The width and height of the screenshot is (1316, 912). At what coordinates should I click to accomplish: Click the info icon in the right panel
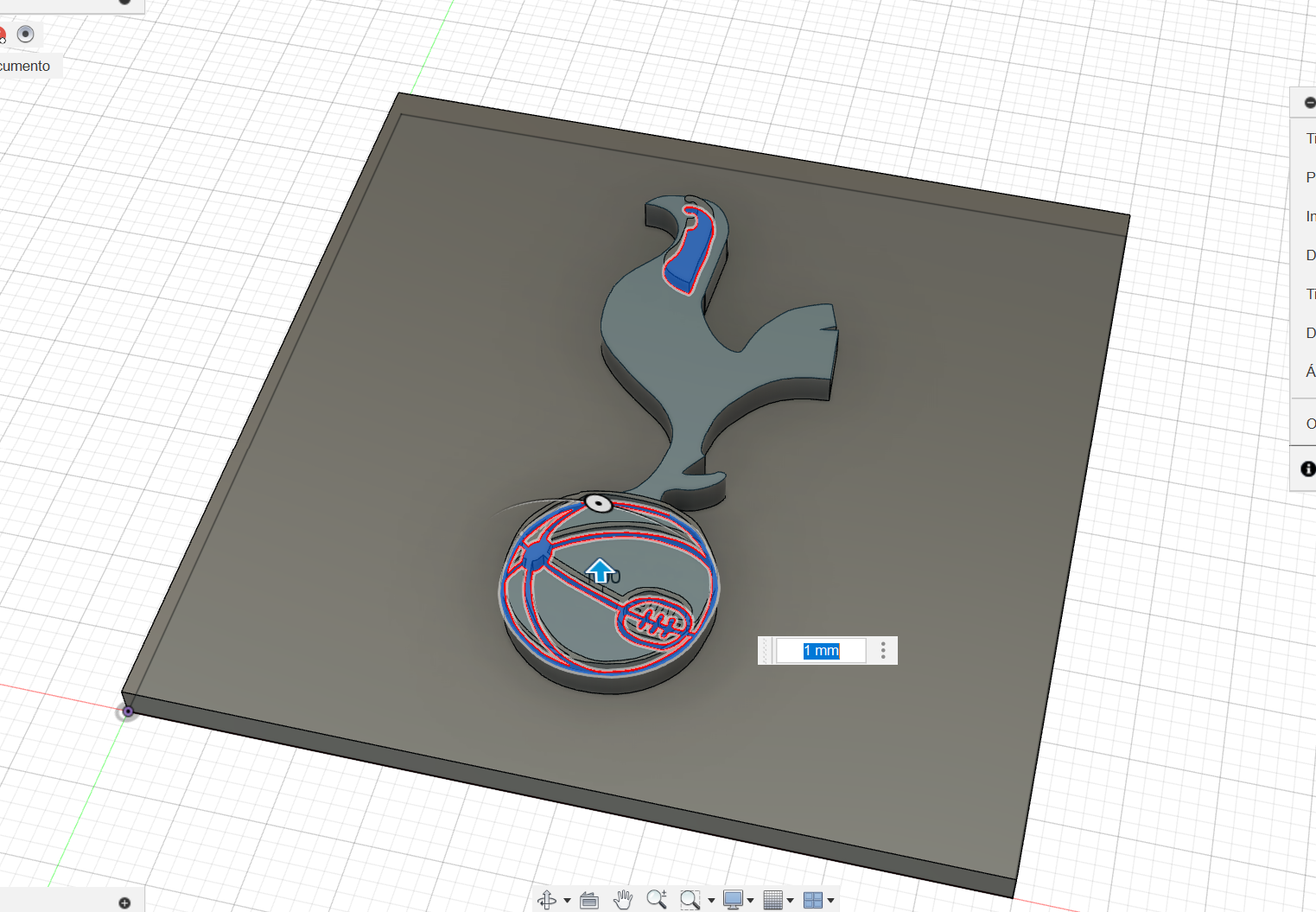pyautogui.click(x=1308, y=469)
